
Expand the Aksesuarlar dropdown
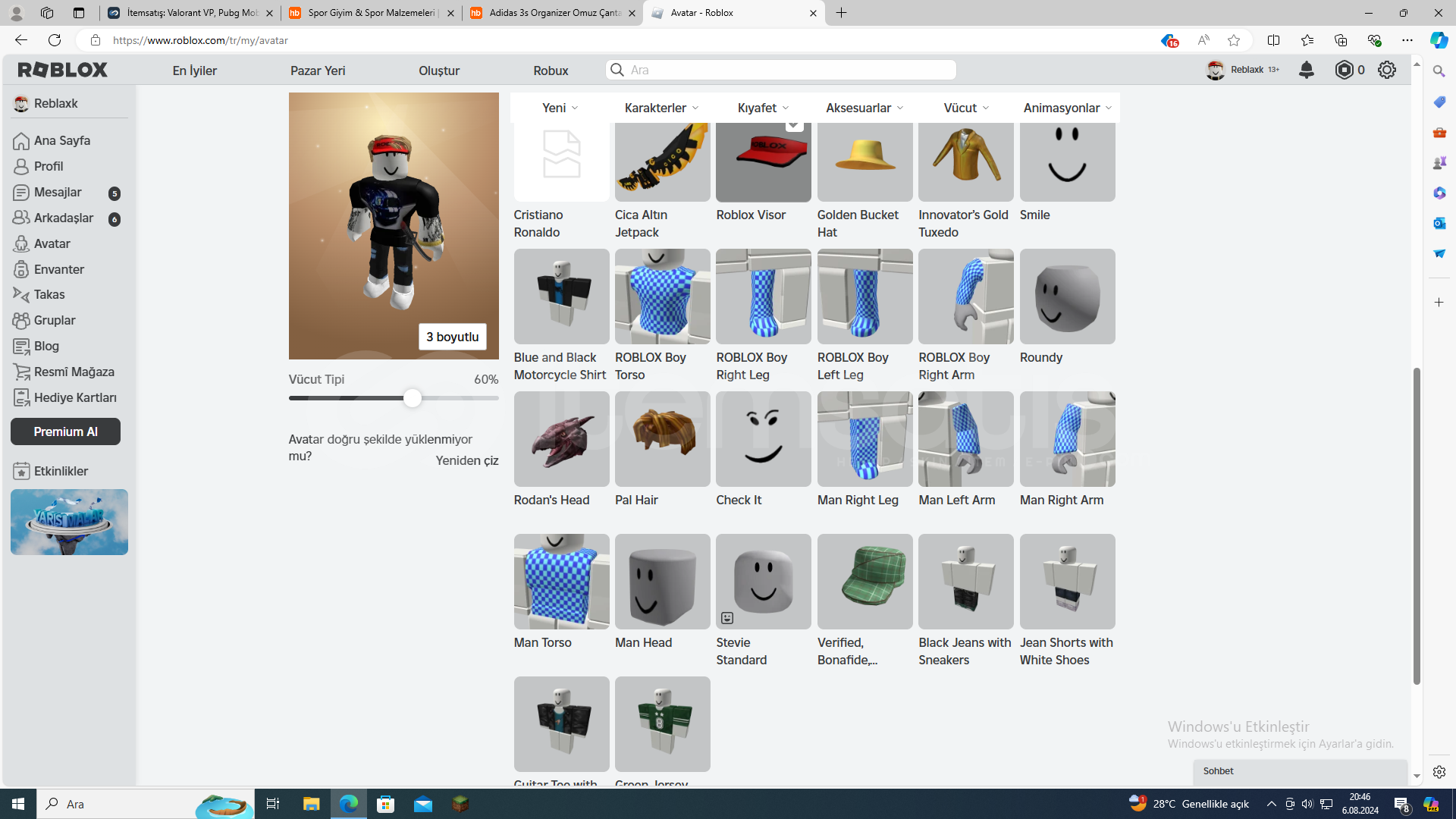coord(864,108)
